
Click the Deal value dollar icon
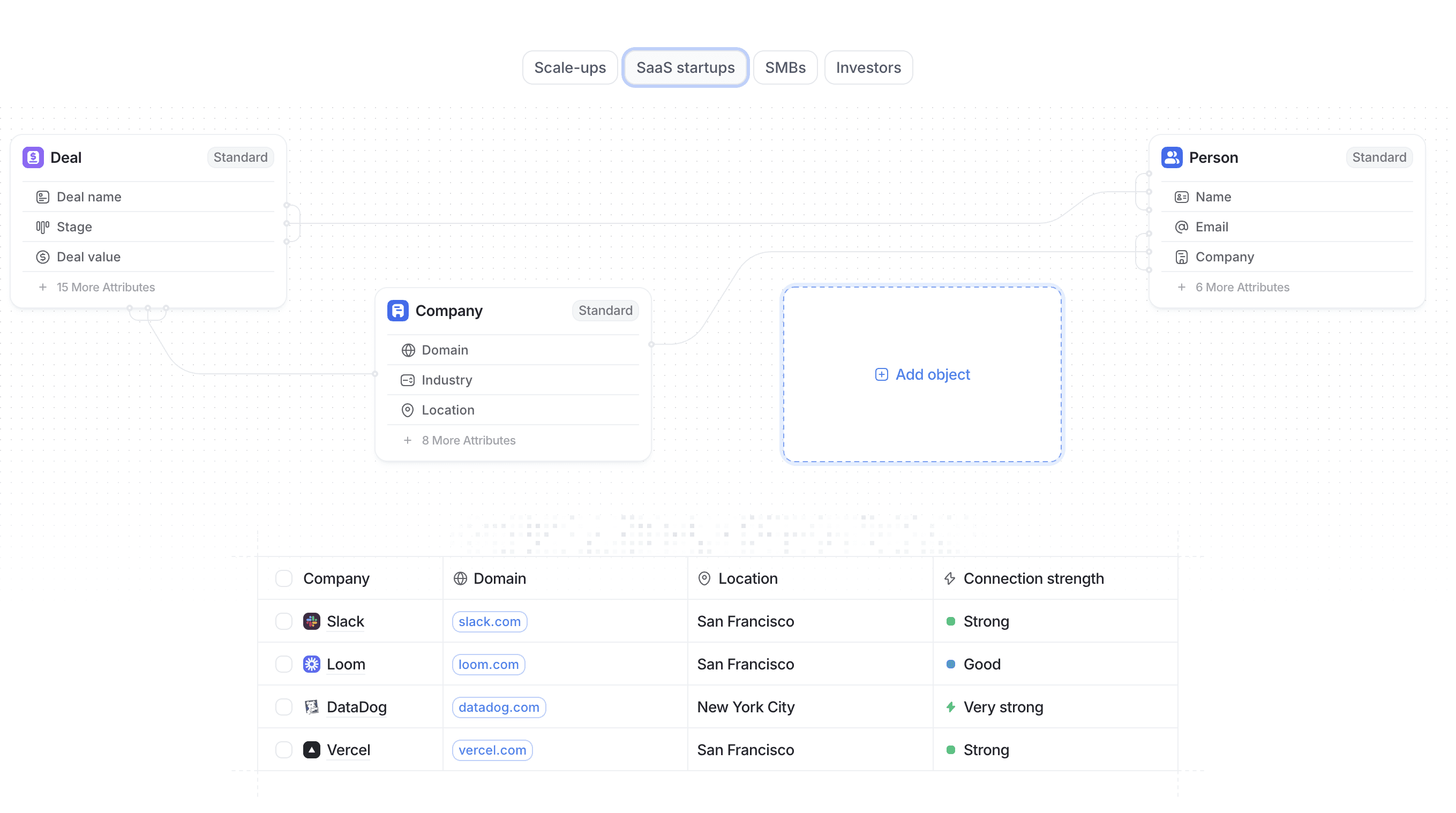pyautogui.click(x=43, y=257)
